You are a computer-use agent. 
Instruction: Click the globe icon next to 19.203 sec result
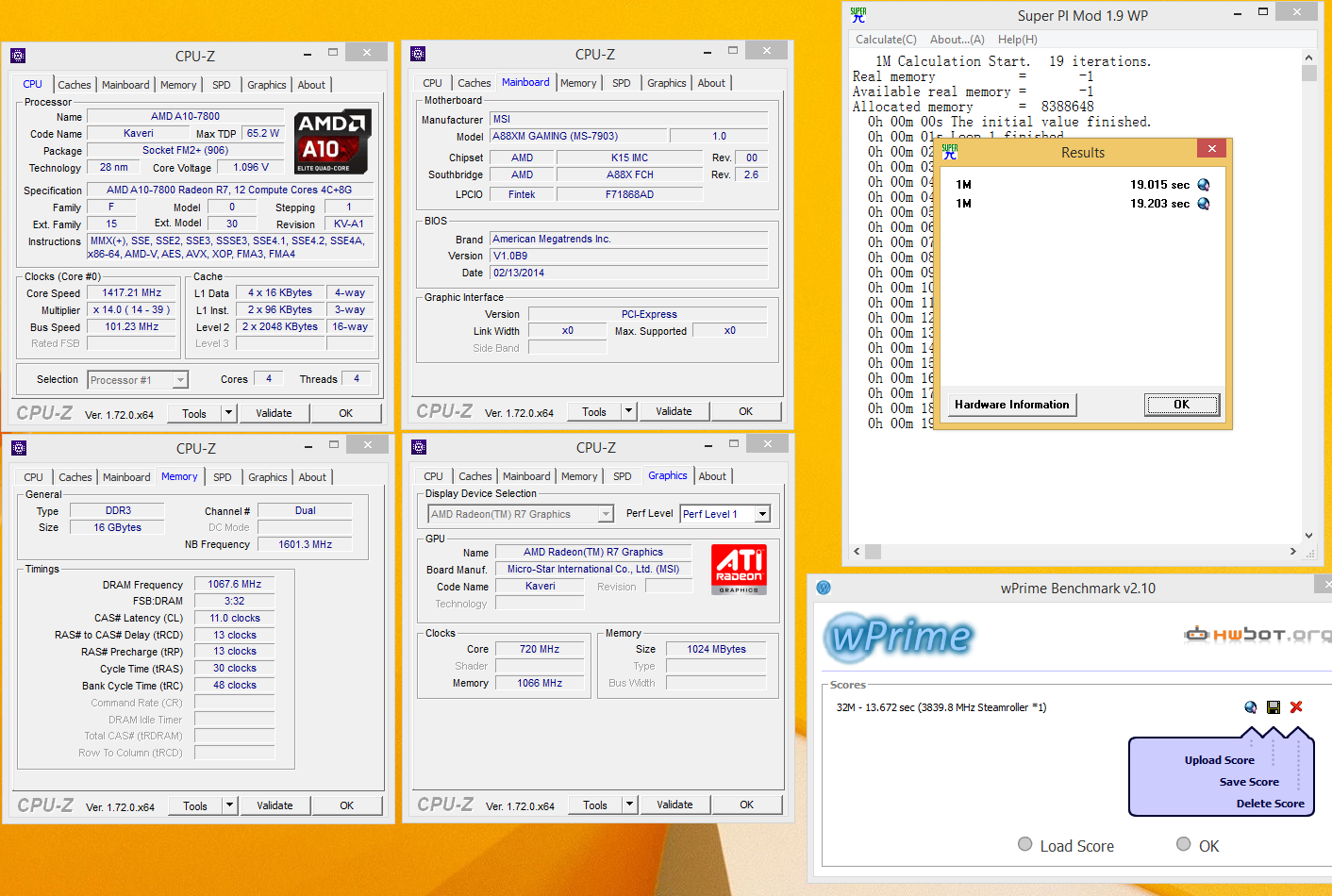pyautogui.click(x=1204, y=204)
